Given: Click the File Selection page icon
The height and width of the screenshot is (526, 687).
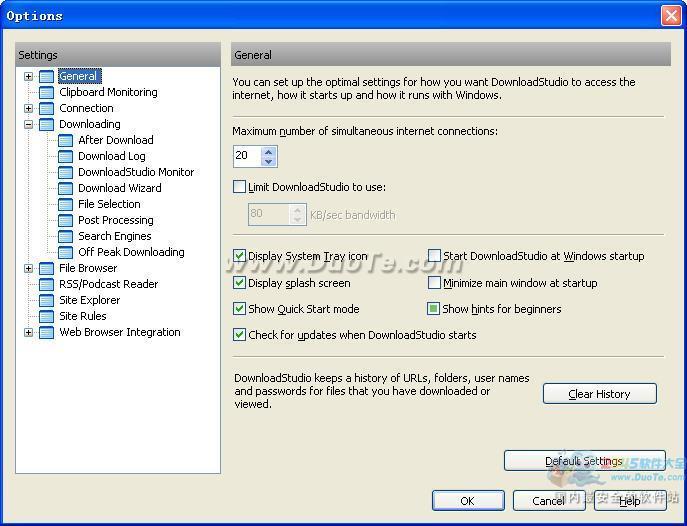Looking at the screenshot, I should click(x=66, y=205).
